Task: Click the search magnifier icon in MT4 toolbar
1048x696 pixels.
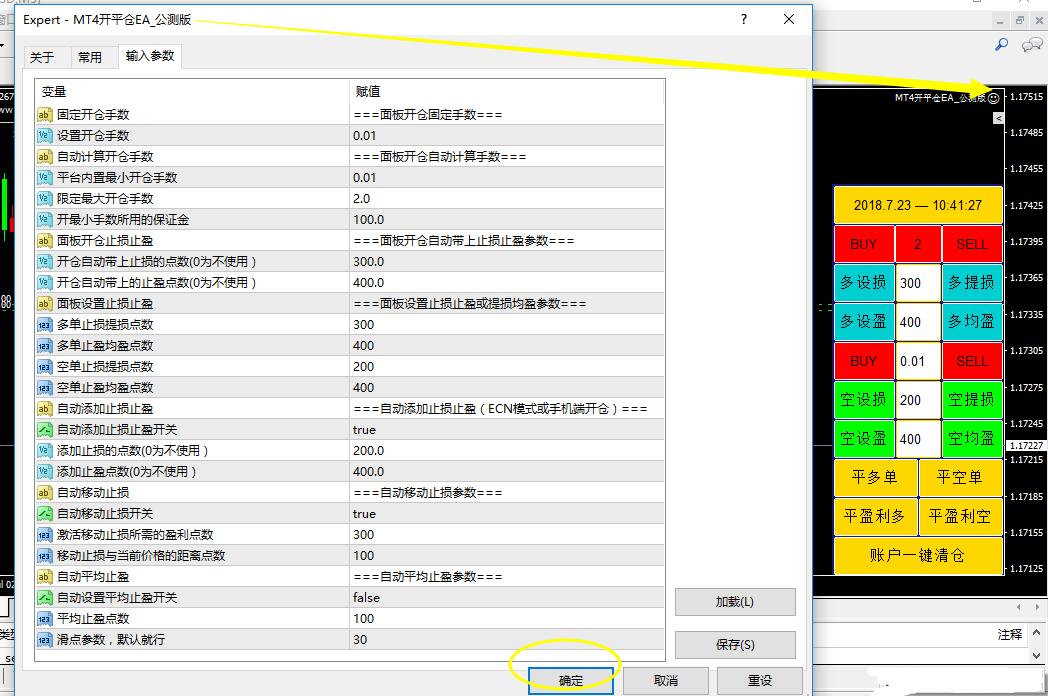Action: point(1001,45)
